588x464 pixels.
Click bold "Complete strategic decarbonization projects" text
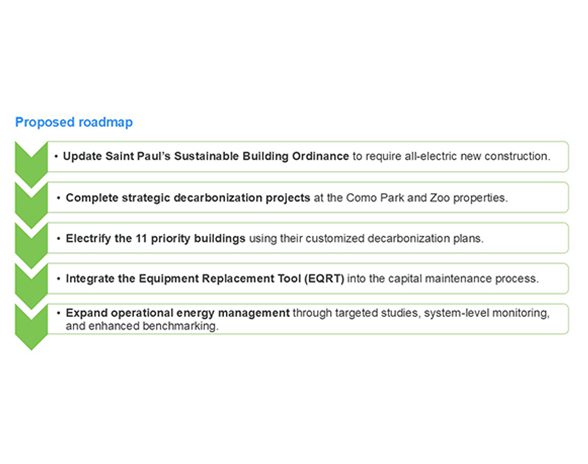pos(188,198)
